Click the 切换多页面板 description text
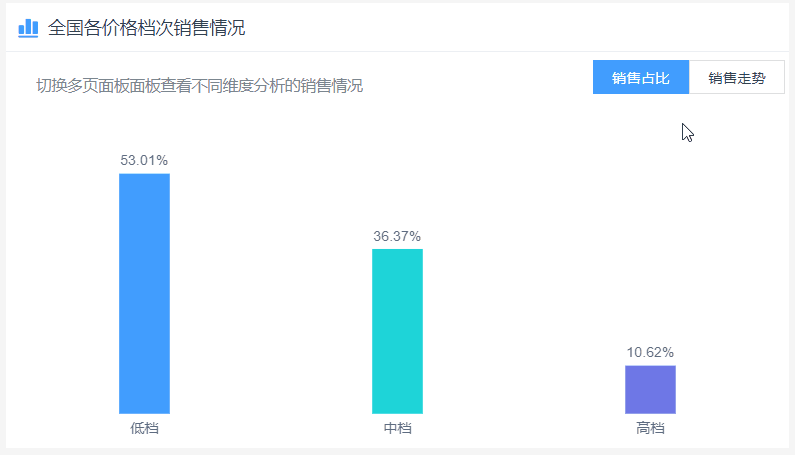Image resolution: width=795 pixels, height=455 pixels. coord(200,86)
